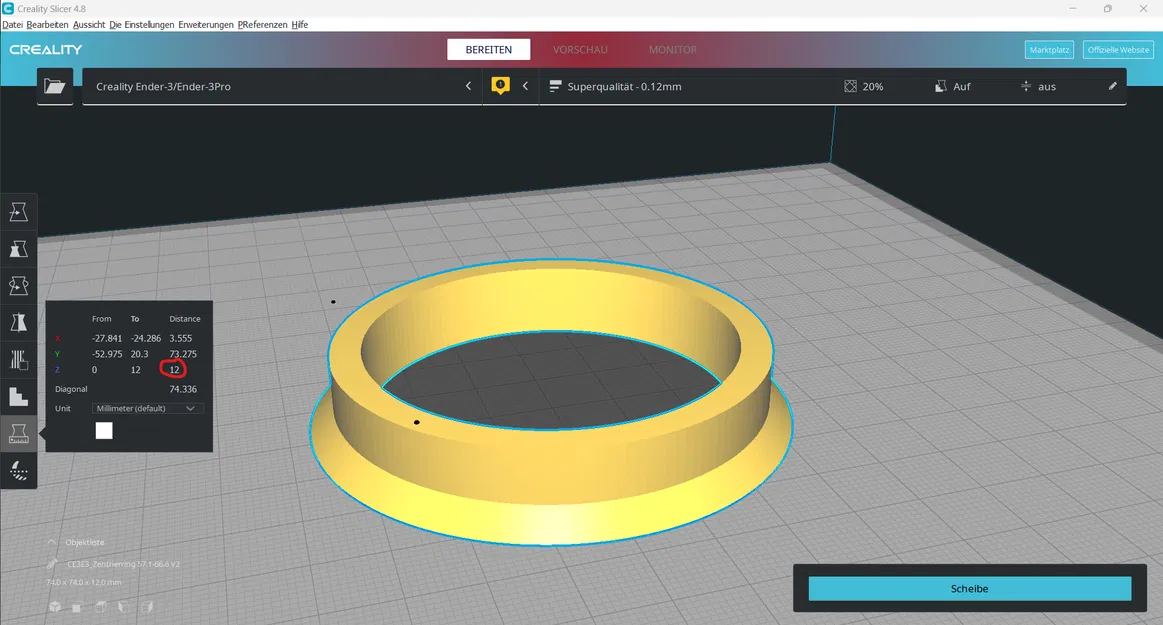1163x625 pixels.
Task: Collapse the Creality Ender-3 printer panel
Action: [x=467, y=86]
